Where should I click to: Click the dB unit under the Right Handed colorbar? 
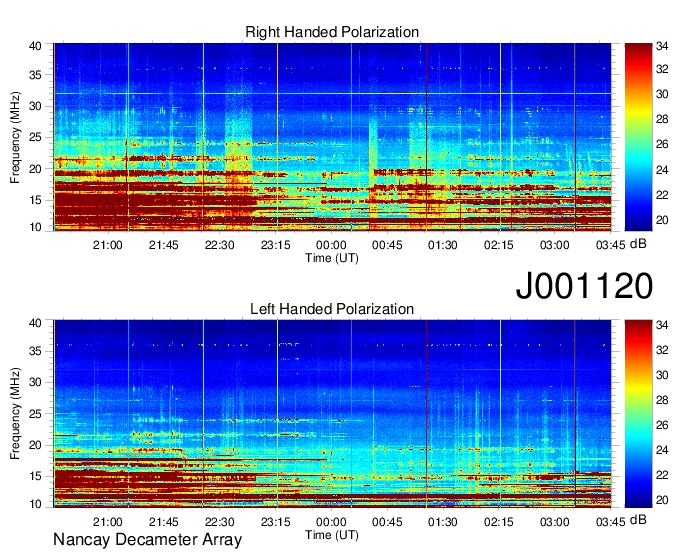(x=638, y=243)
